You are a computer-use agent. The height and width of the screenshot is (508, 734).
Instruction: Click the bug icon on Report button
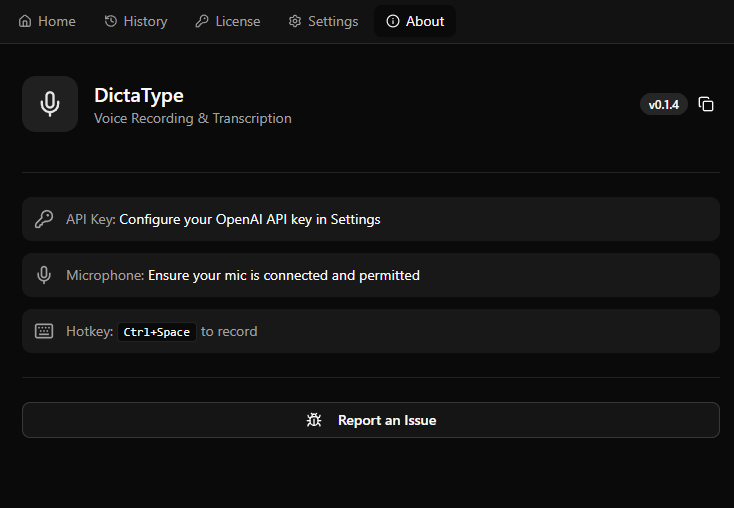(x=314, y=420)
